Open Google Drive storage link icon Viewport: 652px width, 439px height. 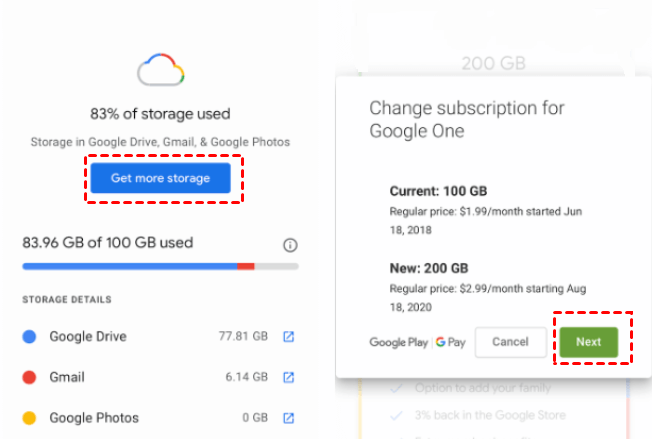[x=288, y=337]
